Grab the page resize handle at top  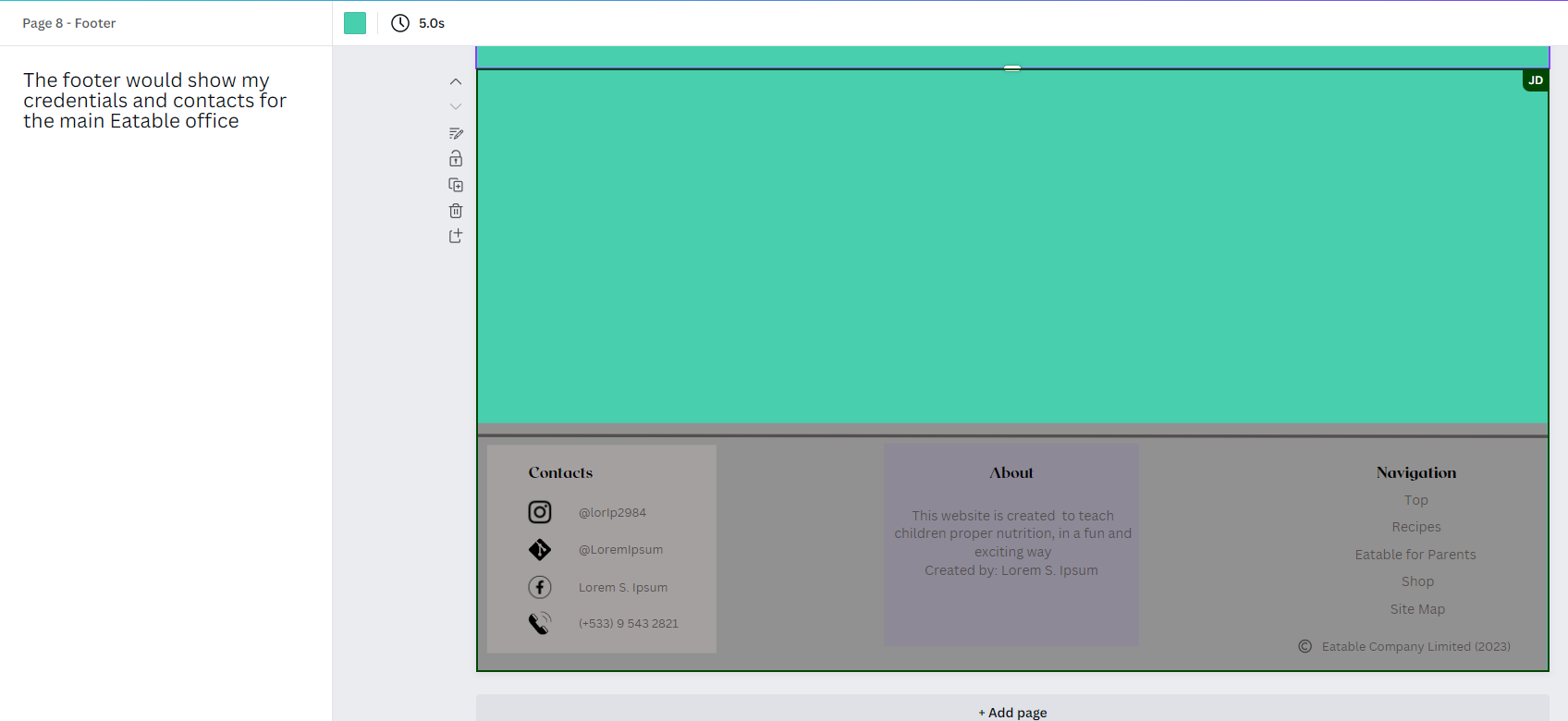1012,67
